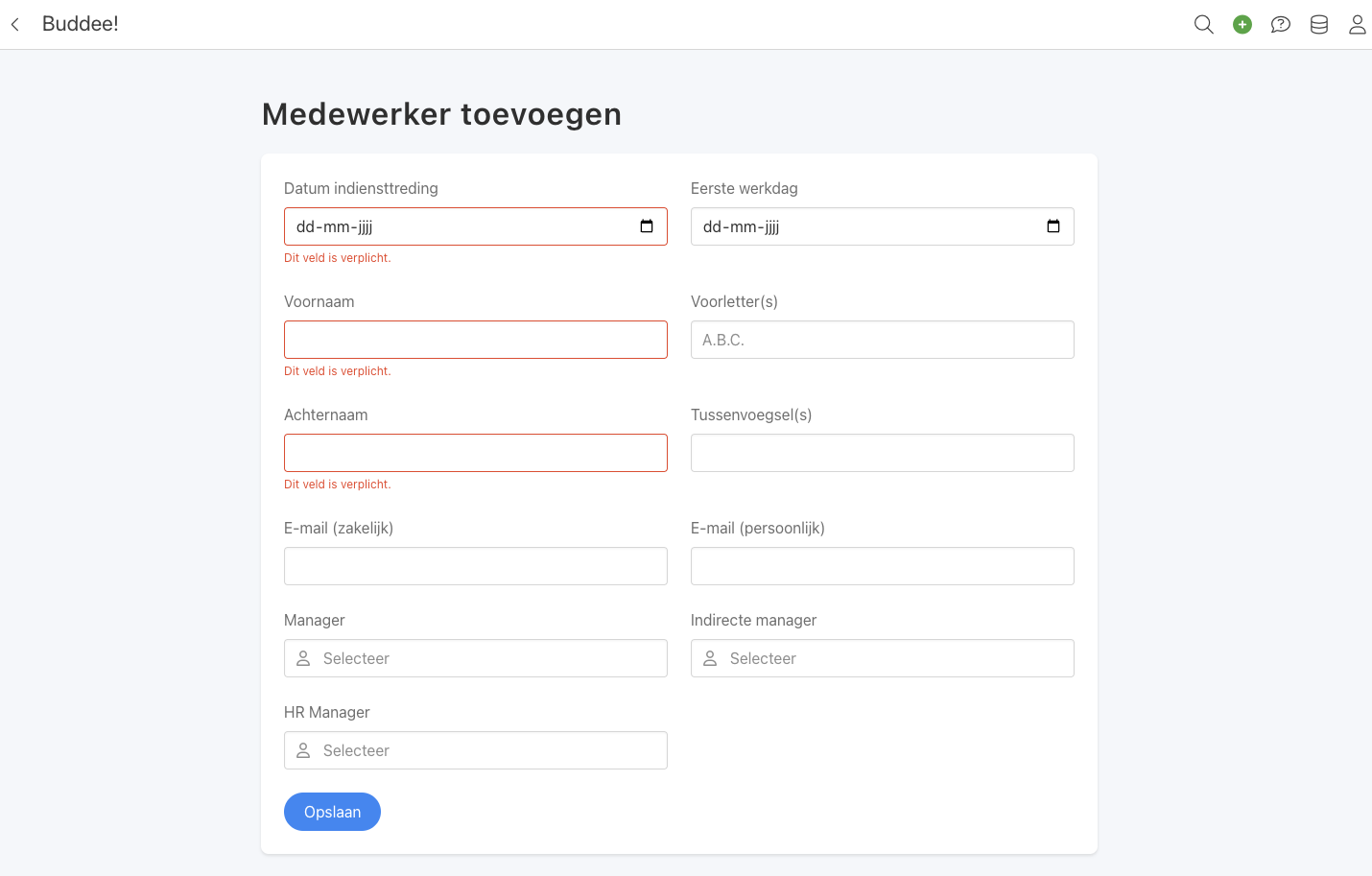Focus the Voornaam text field
The image size is (1372, 876).
[x=476, y=340]
